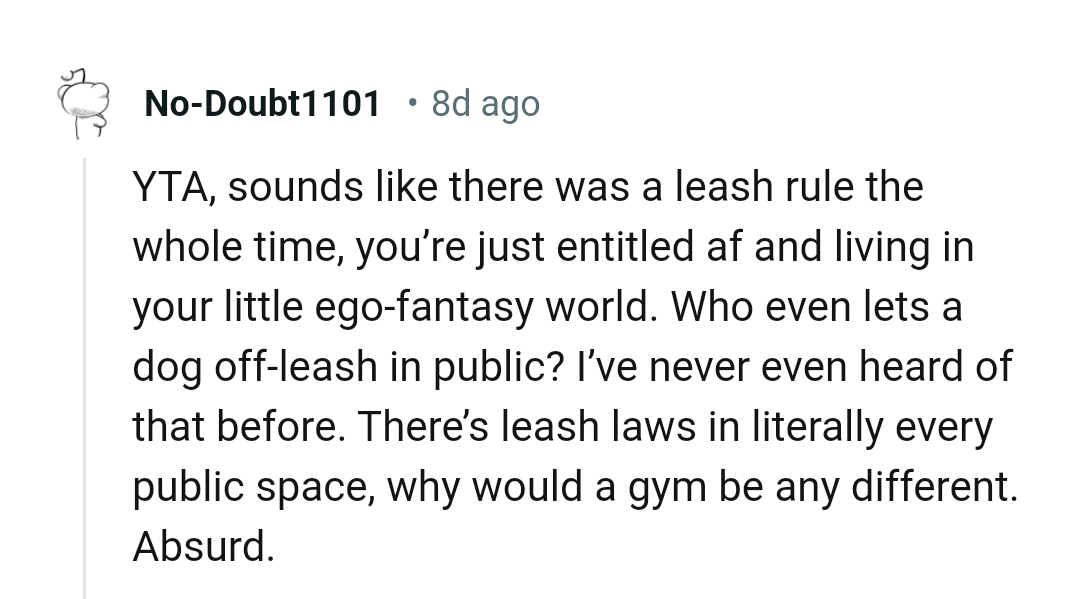
Task: Click the words "public space" in the comment
Action: click(252, 487)
